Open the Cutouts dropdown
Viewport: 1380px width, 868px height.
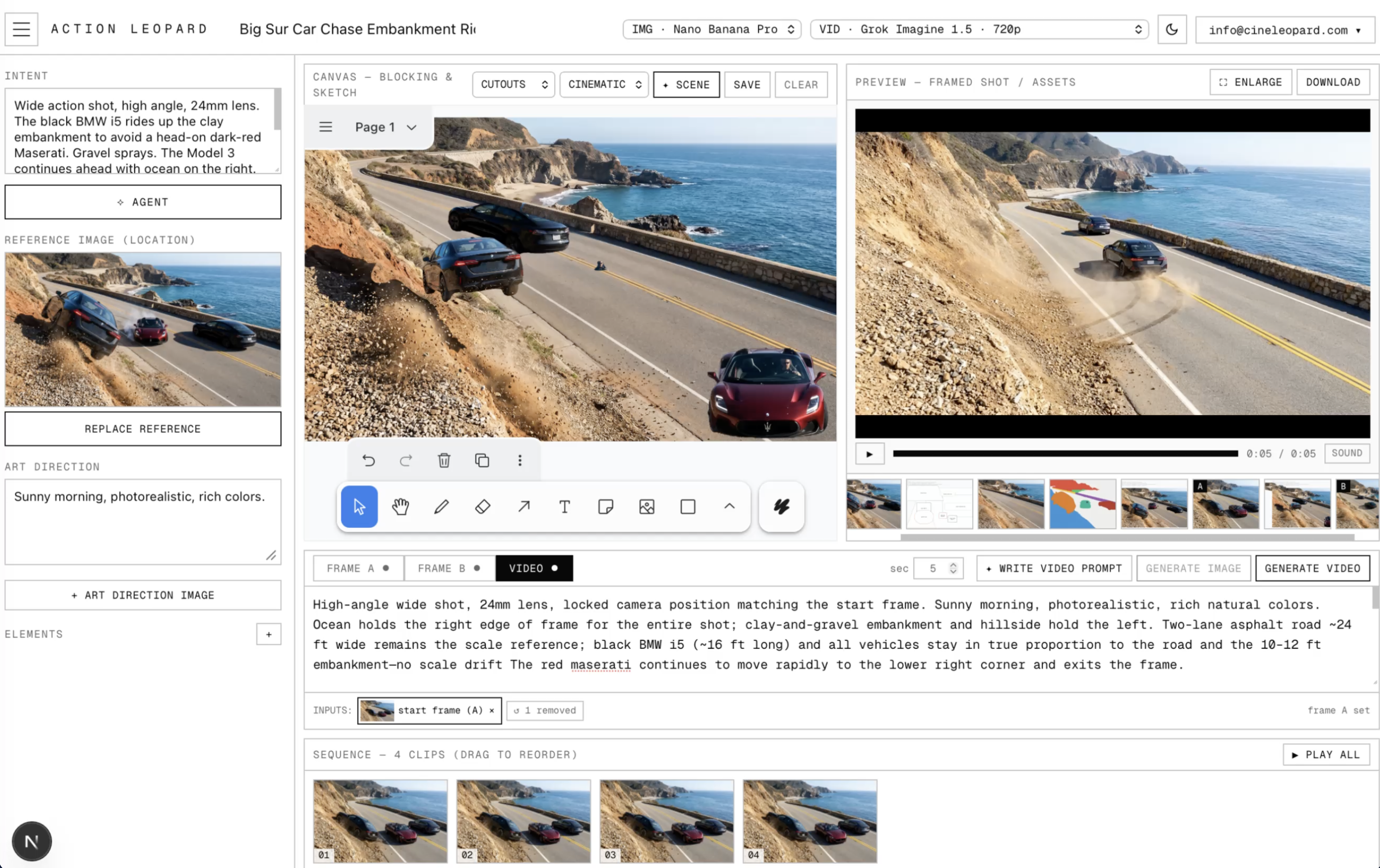point(513,84)
